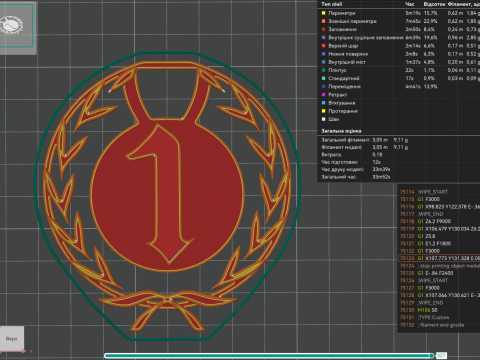Click the 'Відсоток' column header
Image resolution: width=480 pixels, height=360 pixels.
434,4
